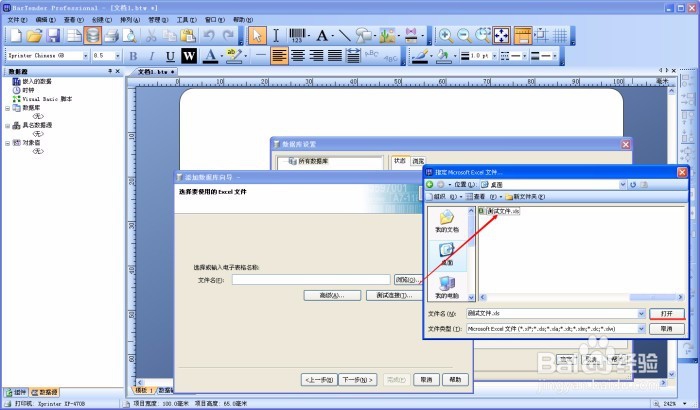700x410 pixels.
Task: Click the Paste clipboard icon
Action: point(188,36)
